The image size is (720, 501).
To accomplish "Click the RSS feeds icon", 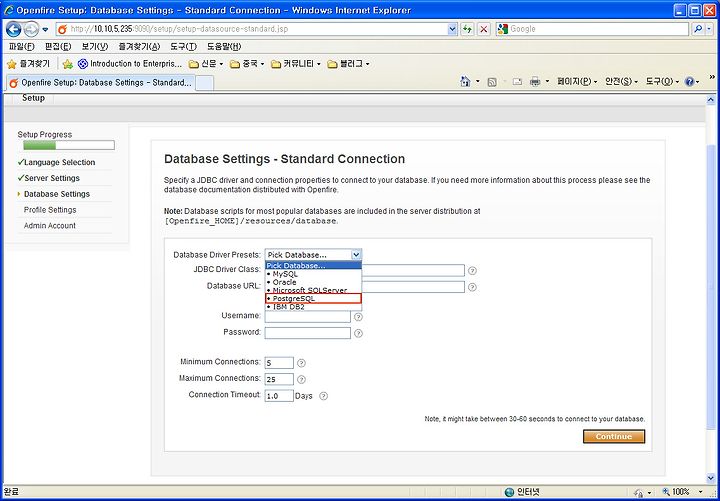I will click(492, 82).
